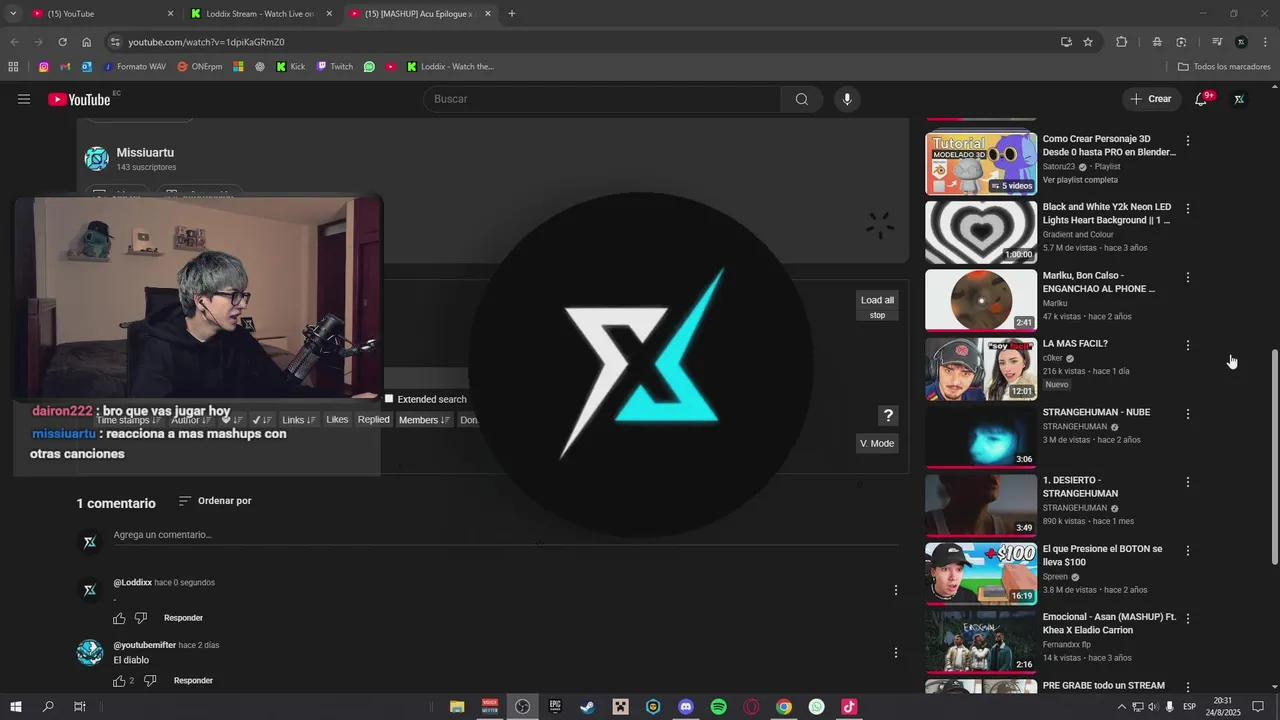Open the Windows Start menu
Viewport: 1280px width, 720px height.
[15, 707]
